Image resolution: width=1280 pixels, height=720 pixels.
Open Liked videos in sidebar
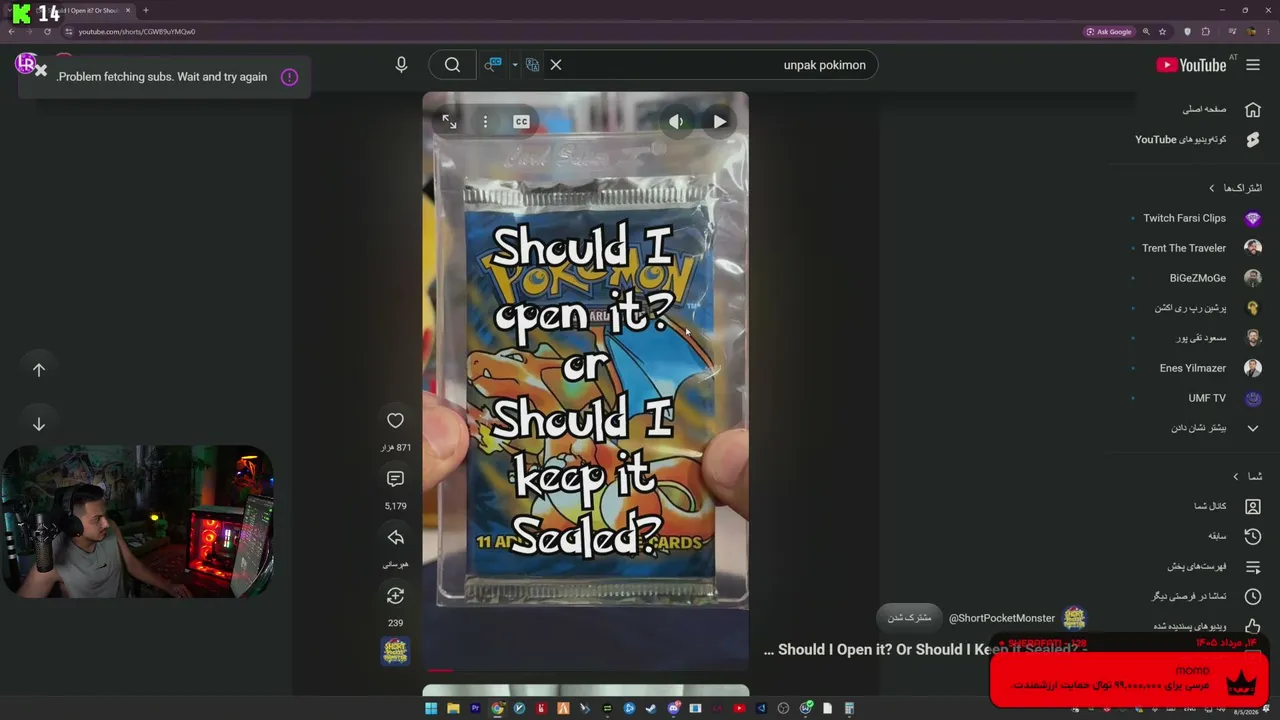tap(1207, 626)
